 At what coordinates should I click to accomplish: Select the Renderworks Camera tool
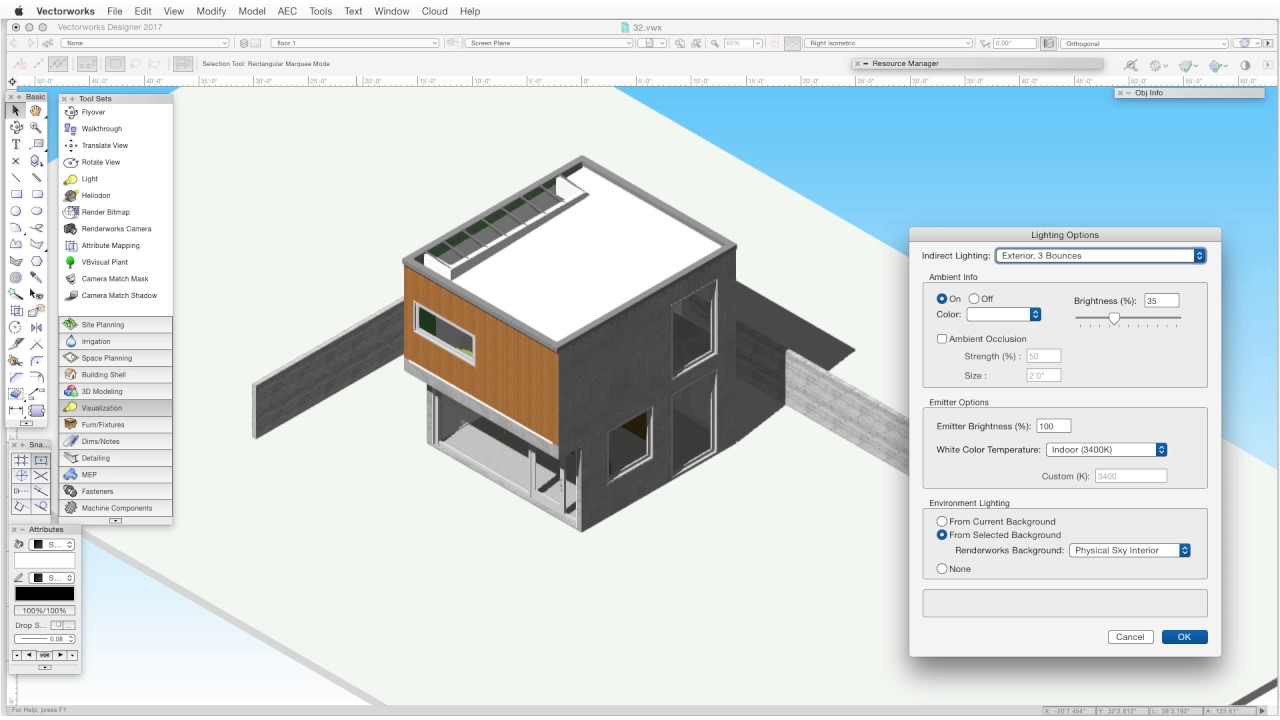(115, 229)
